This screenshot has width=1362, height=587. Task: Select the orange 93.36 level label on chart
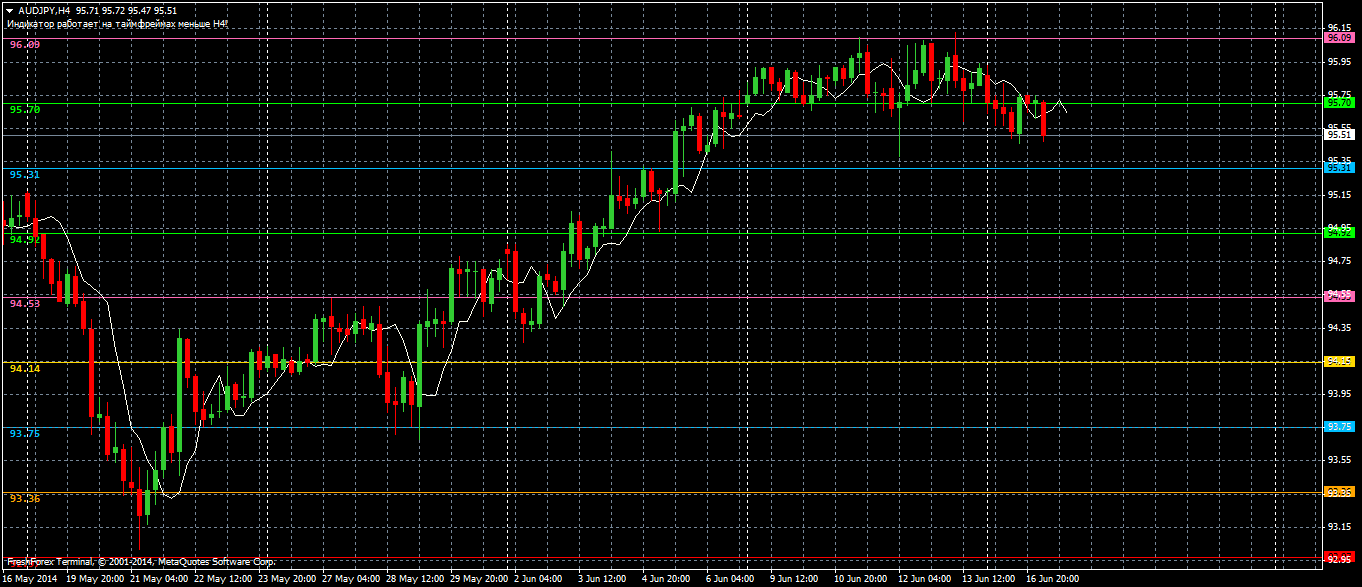coord(25,498)
